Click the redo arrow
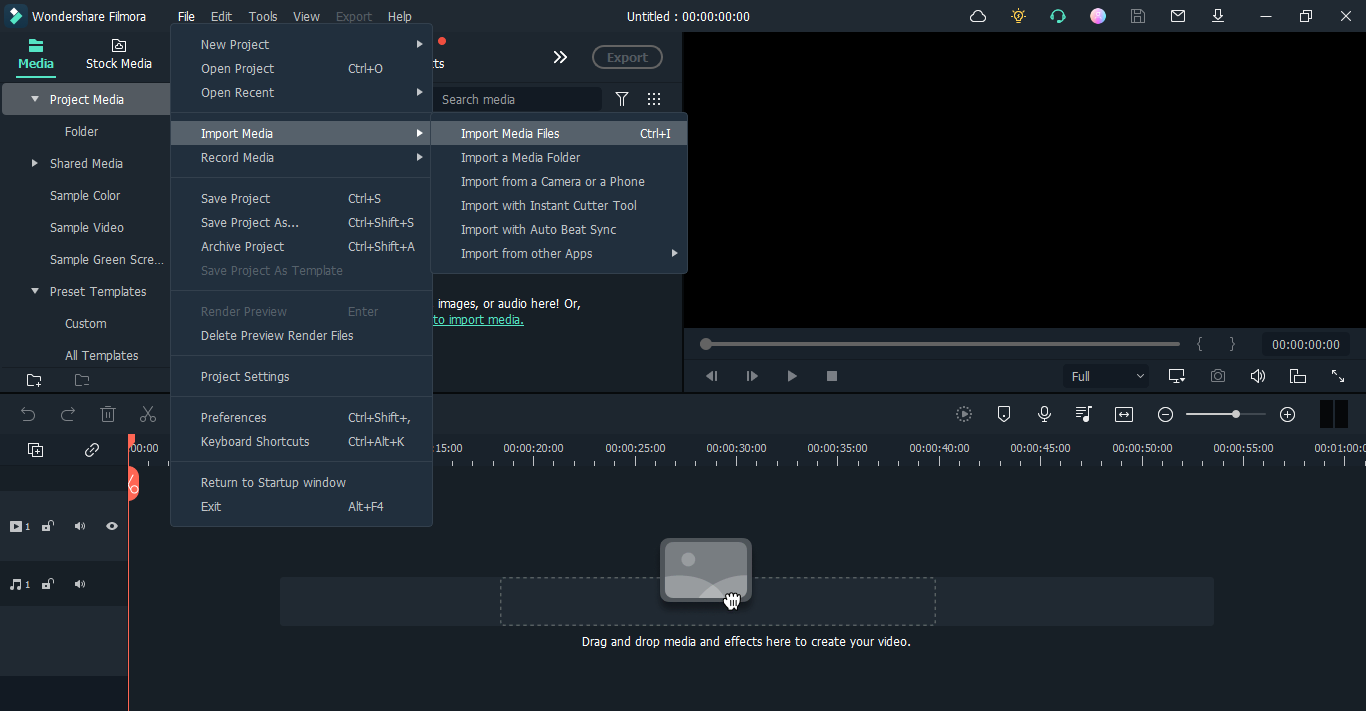This screenshot has height=711, width=1366. point(68,414)
